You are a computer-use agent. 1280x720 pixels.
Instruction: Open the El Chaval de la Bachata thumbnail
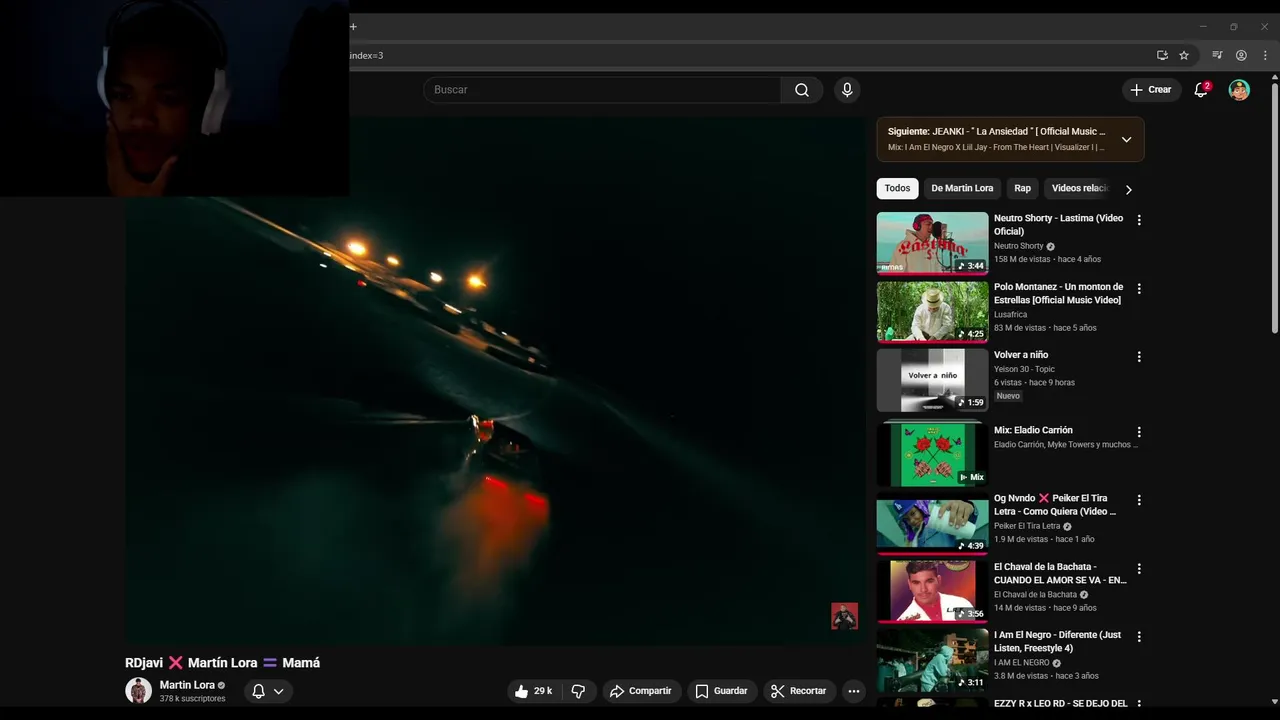coord(932,592)
